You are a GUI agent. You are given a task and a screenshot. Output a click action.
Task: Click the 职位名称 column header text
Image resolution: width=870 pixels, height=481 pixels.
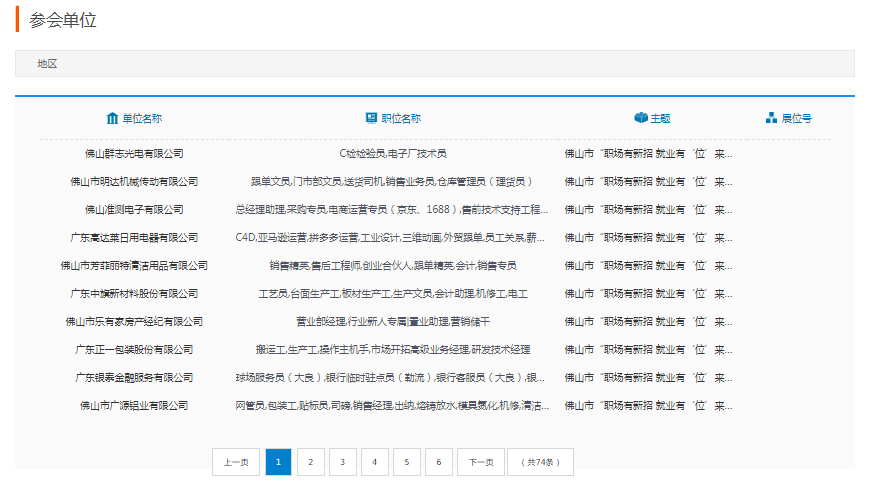(401, 118)
